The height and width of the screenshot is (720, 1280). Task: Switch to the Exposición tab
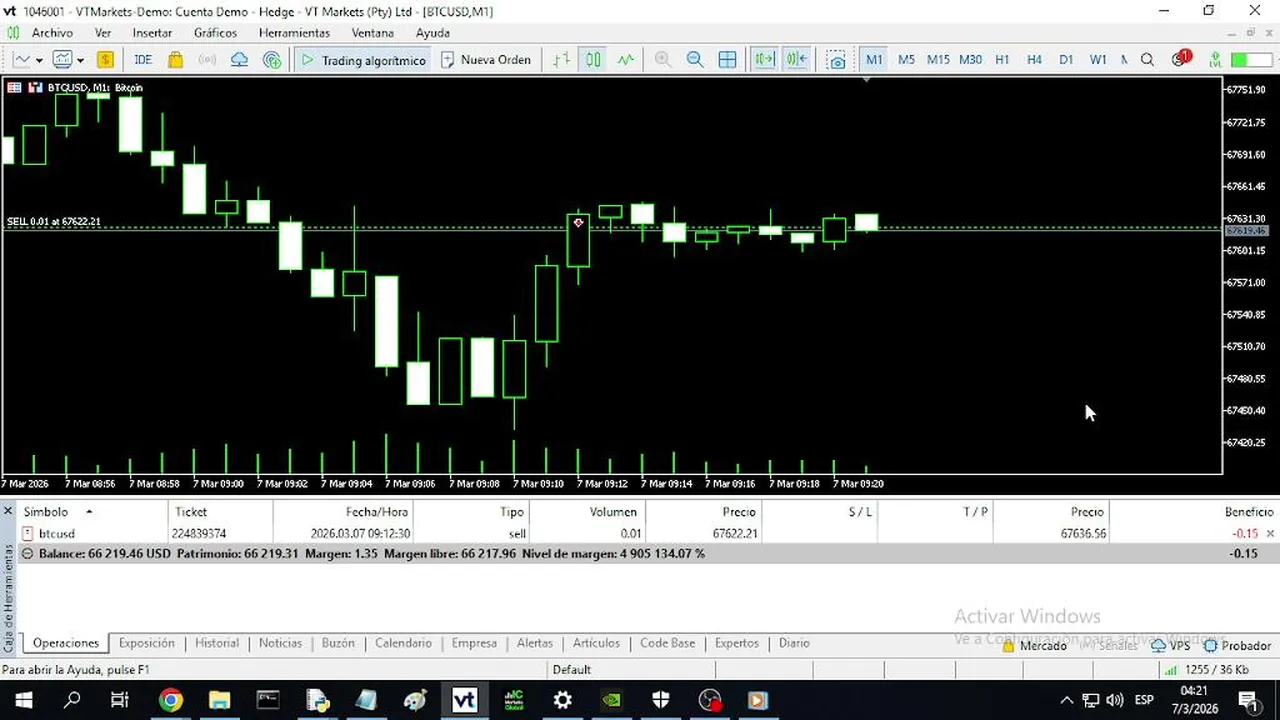click(147, 643)
